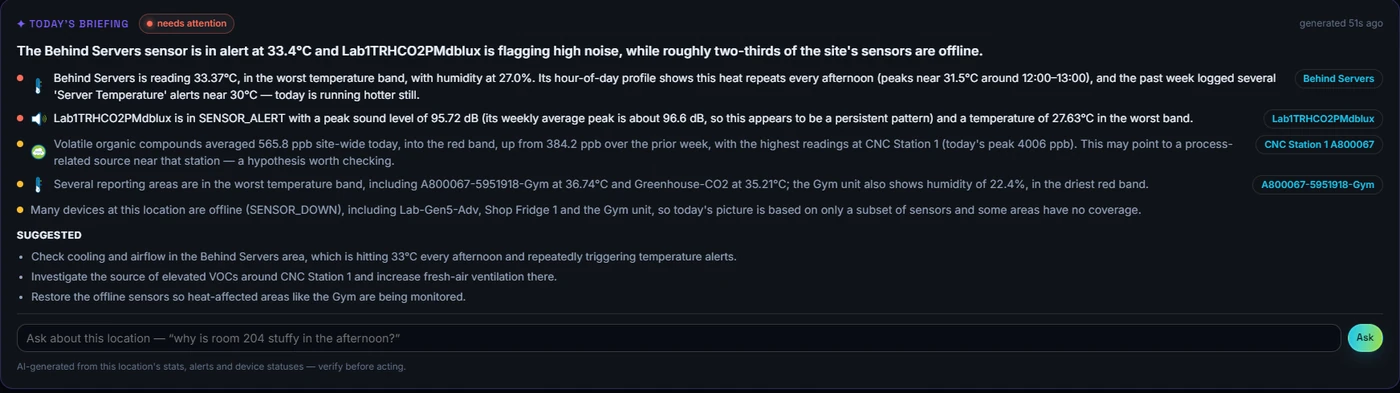Select the Restore the offline sensors suggestion
The height and width of the screenshot is (393, 1400).
[x=248, y=296]
